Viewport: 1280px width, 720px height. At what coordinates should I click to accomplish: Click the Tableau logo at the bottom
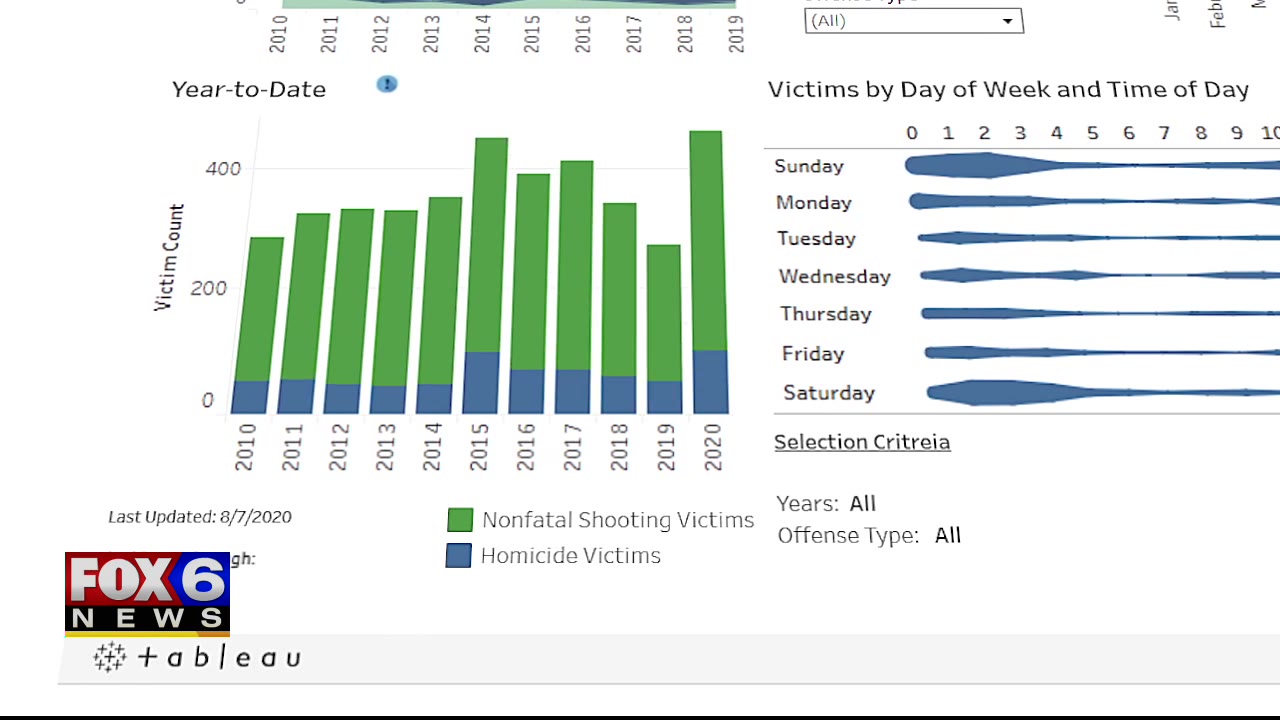pos(197,657)
